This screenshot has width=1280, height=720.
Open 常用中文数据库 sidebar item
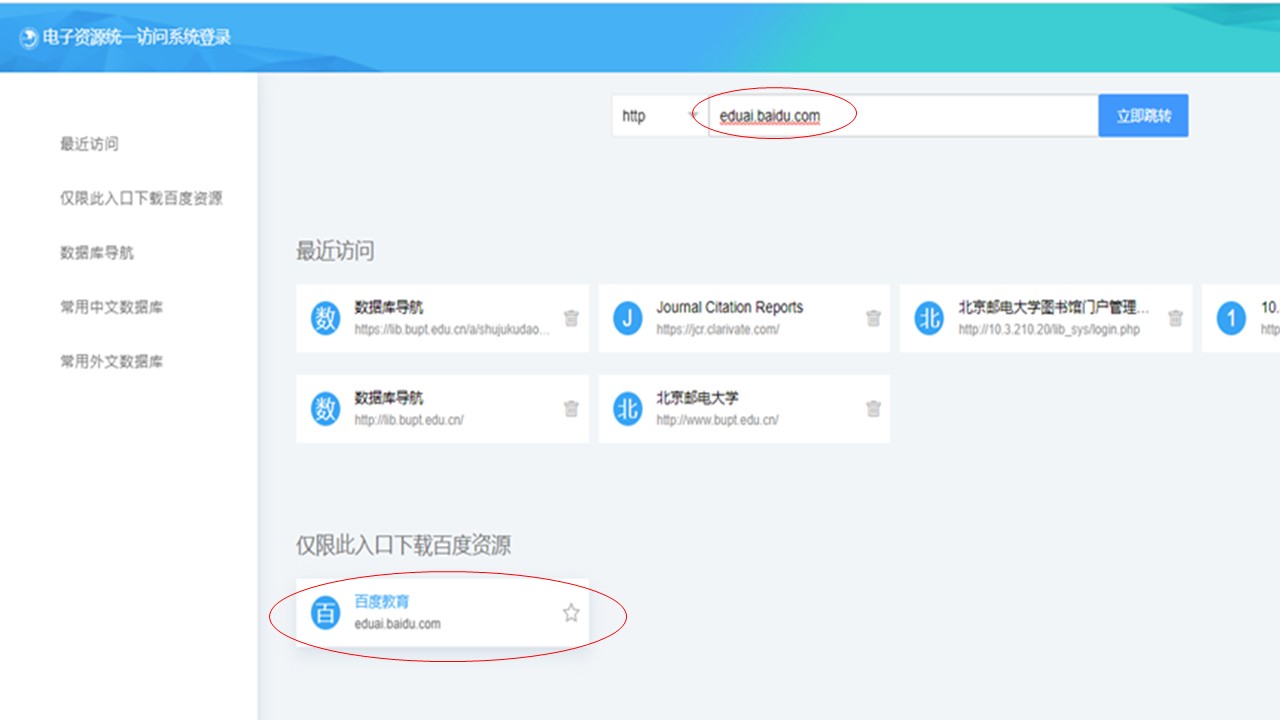[x=111, y=307]
